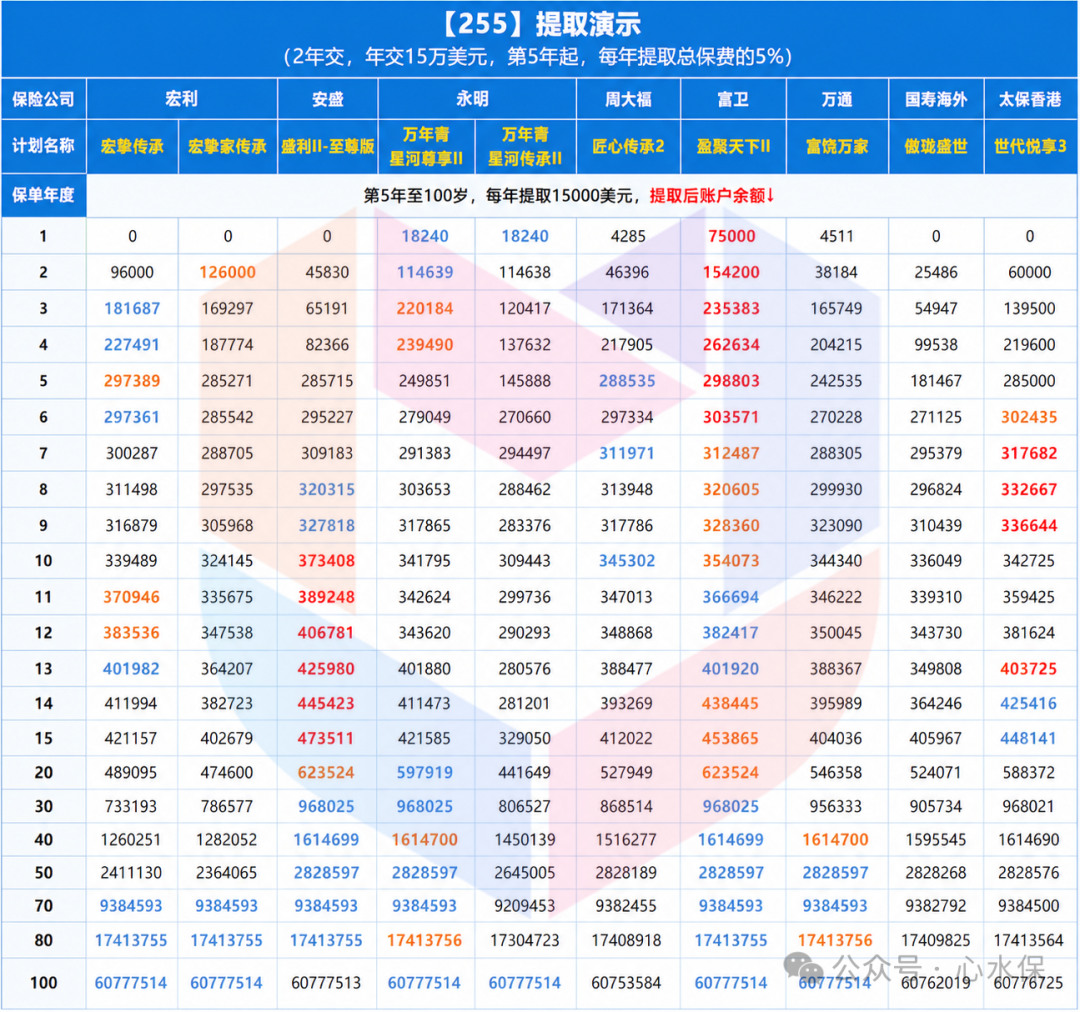Select the red value 406781
The height and width of the screenshot is (1012, 1080).
pos(326,632)
